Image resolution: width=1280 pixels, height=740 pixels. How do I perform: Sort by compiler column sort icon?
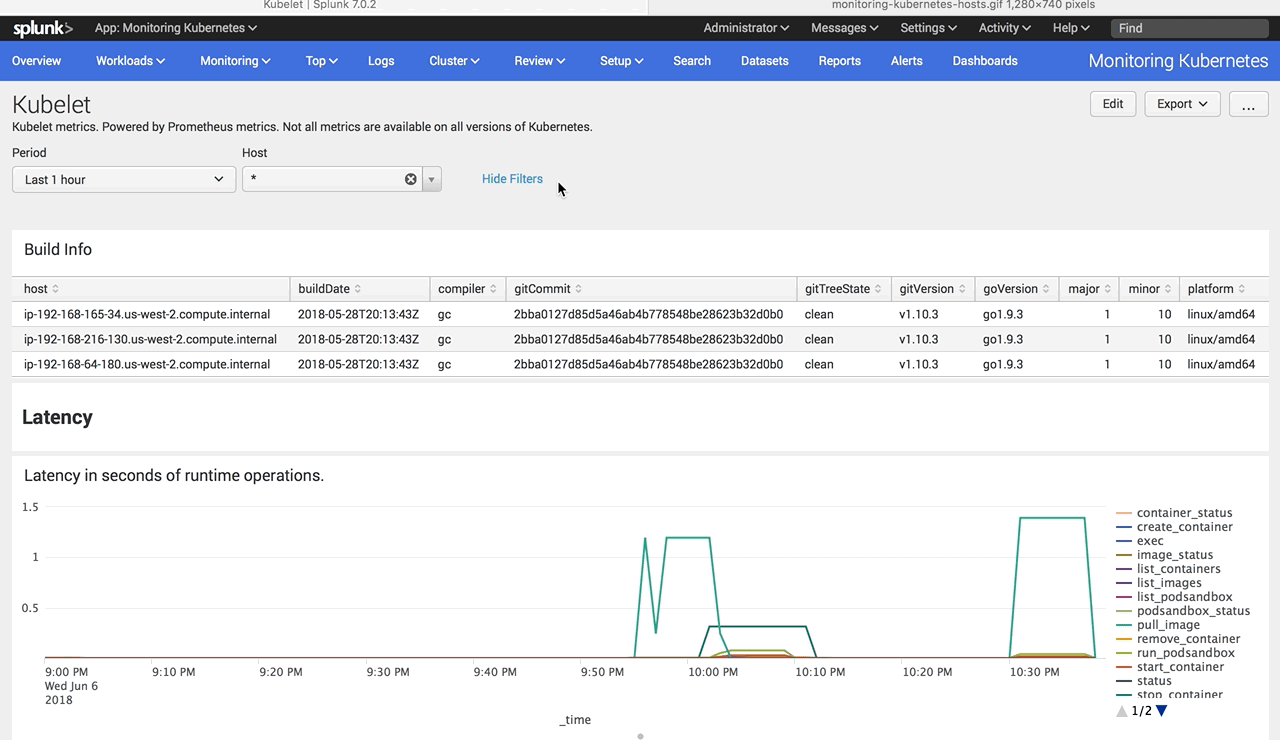tap(493, 289)
